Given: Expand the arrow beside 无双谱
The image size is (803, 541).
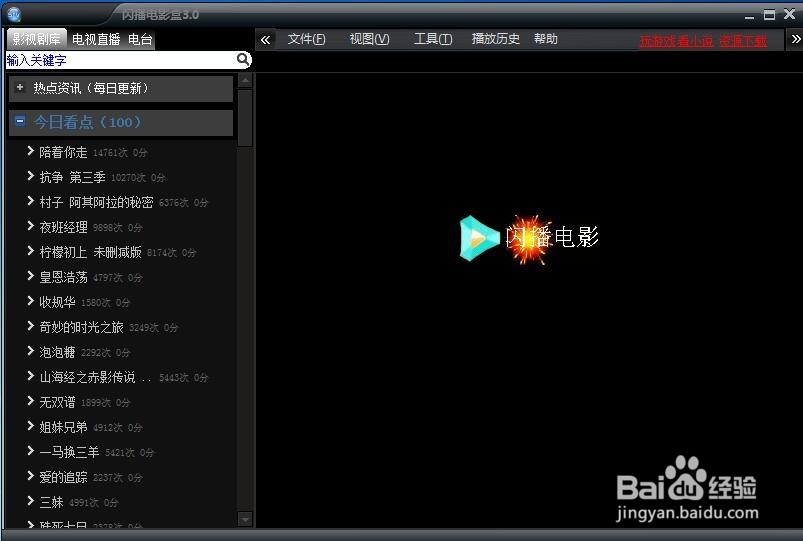Looking at the screenshot, I should pyautogui.click(x=31, y=401).
